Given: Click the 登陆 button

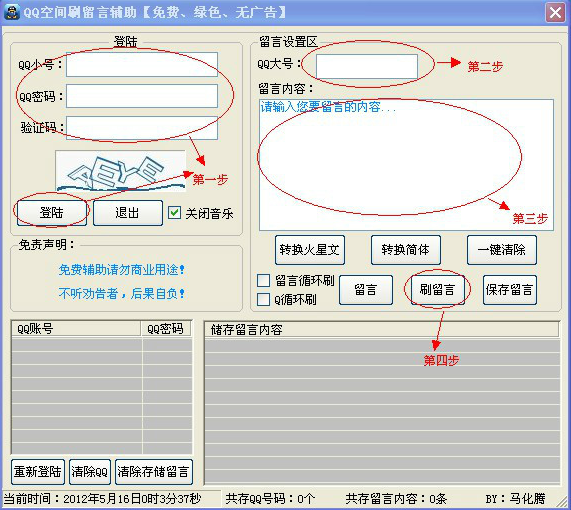Looking at the screenshot, I should coord(52,213).
